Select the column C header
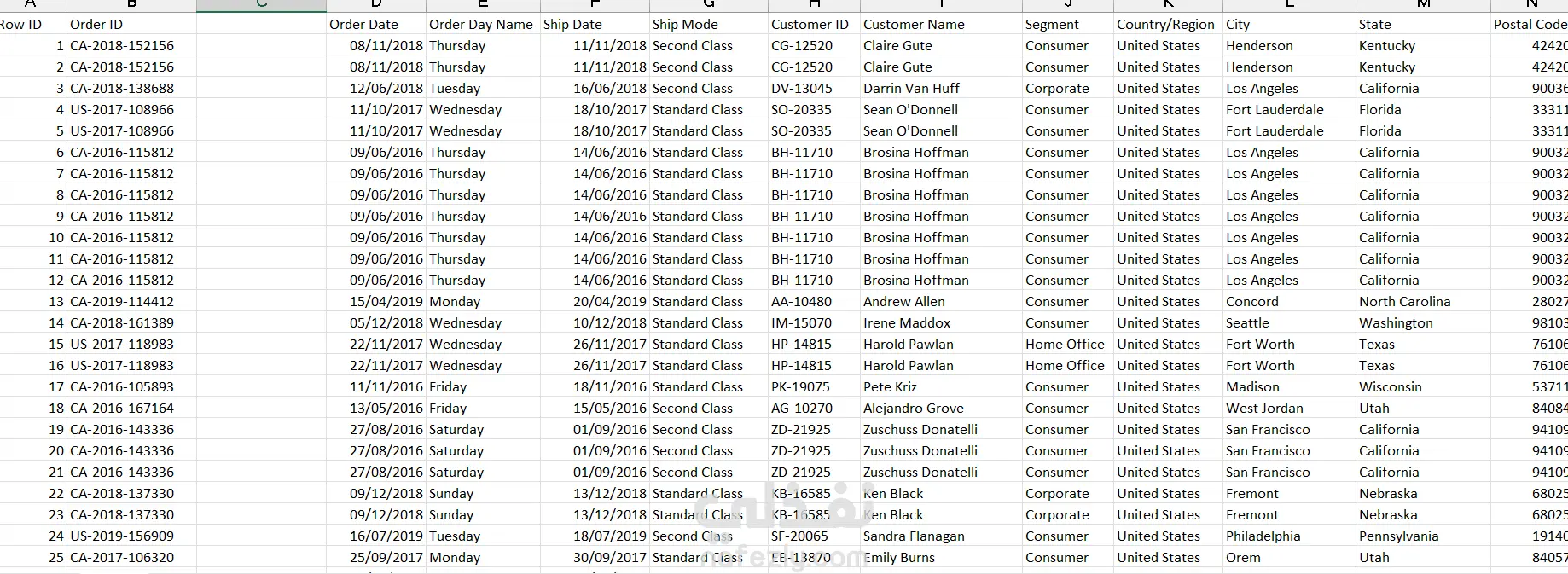 (261, 5)
